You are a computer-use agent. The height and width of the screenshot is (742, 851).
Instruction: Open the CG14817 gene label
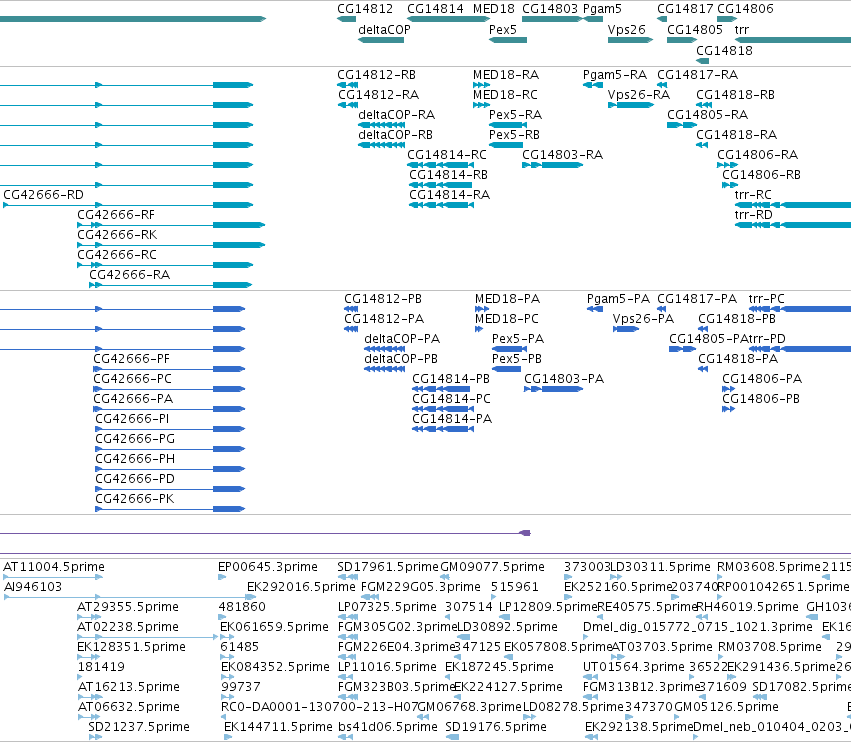pos(685,9)
